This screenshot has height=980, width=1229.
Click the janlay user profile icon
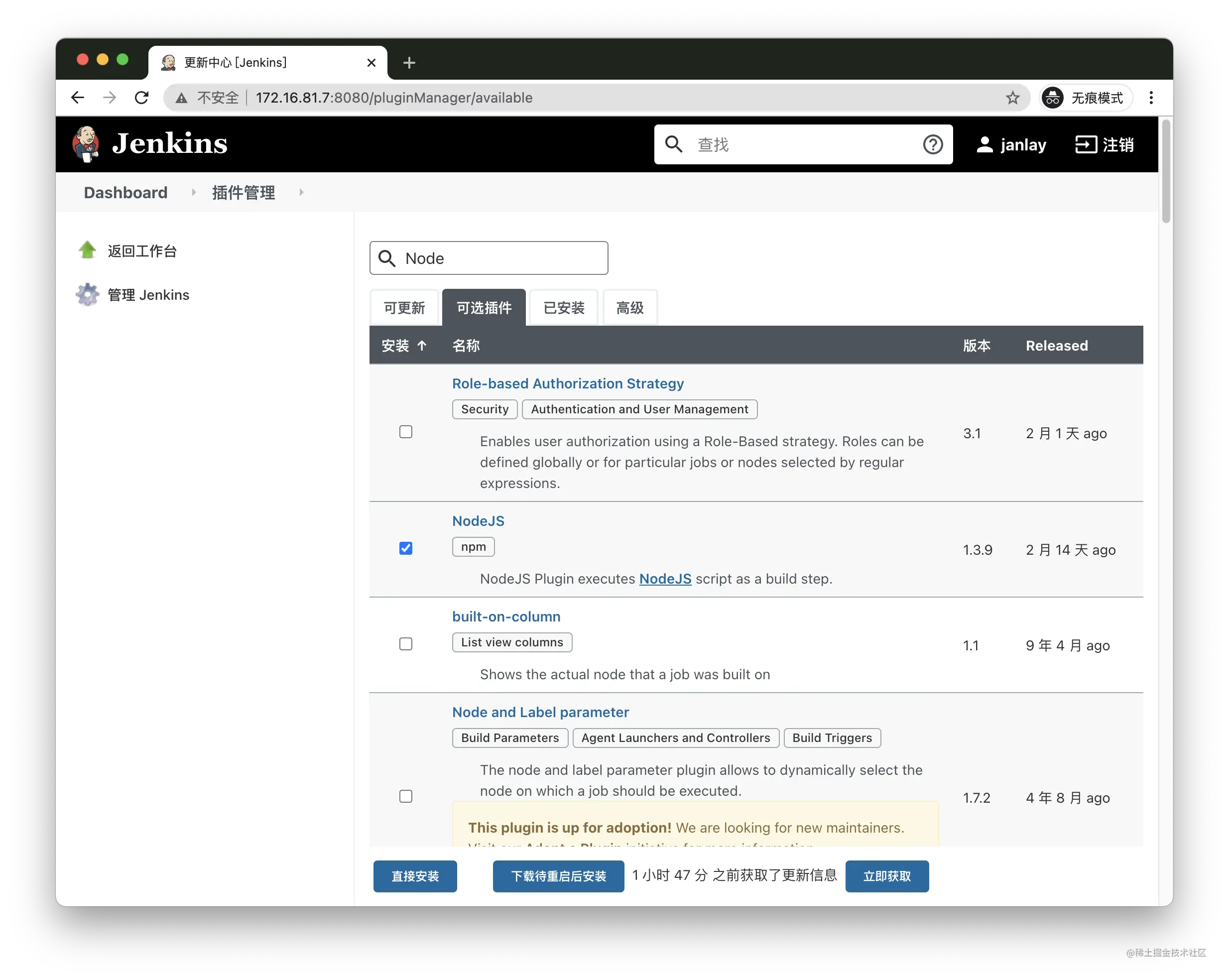point(984,145)
